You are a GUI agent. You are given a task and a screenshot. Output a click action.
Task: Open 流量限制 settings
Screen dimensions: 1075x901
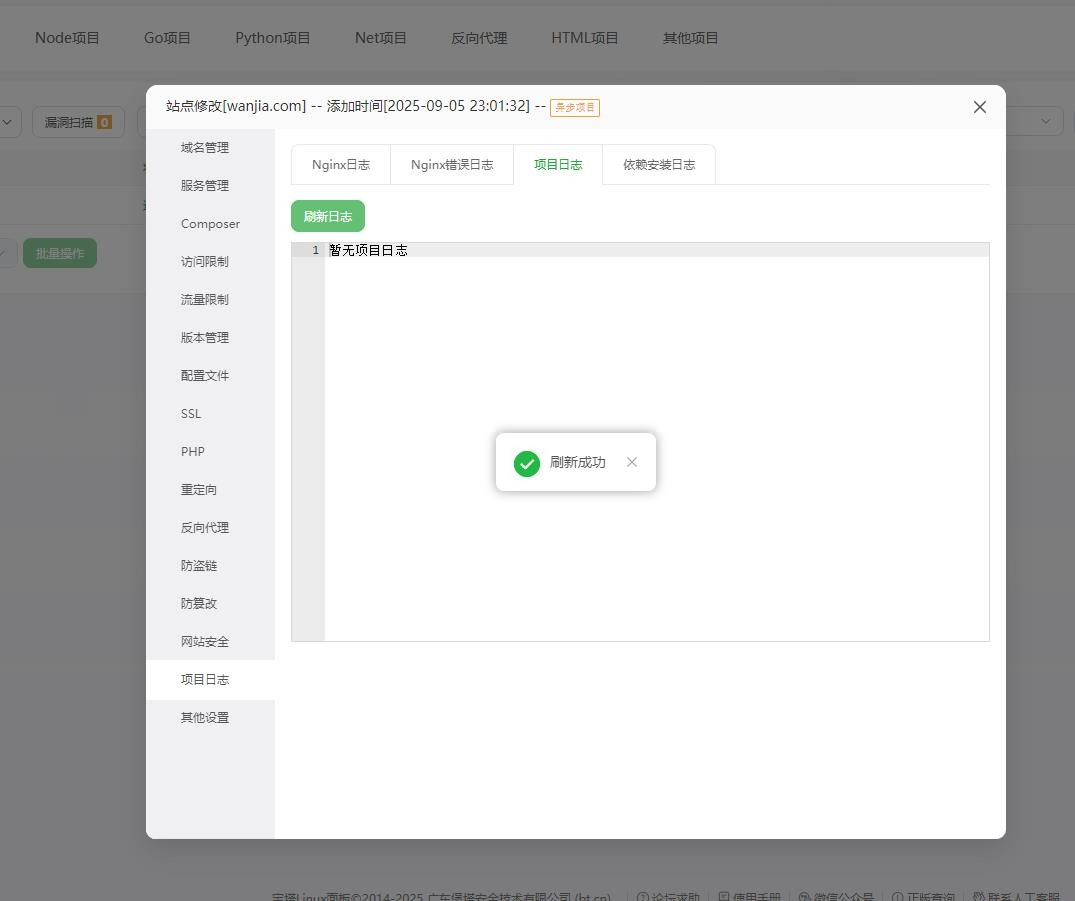tap(205, 300)
